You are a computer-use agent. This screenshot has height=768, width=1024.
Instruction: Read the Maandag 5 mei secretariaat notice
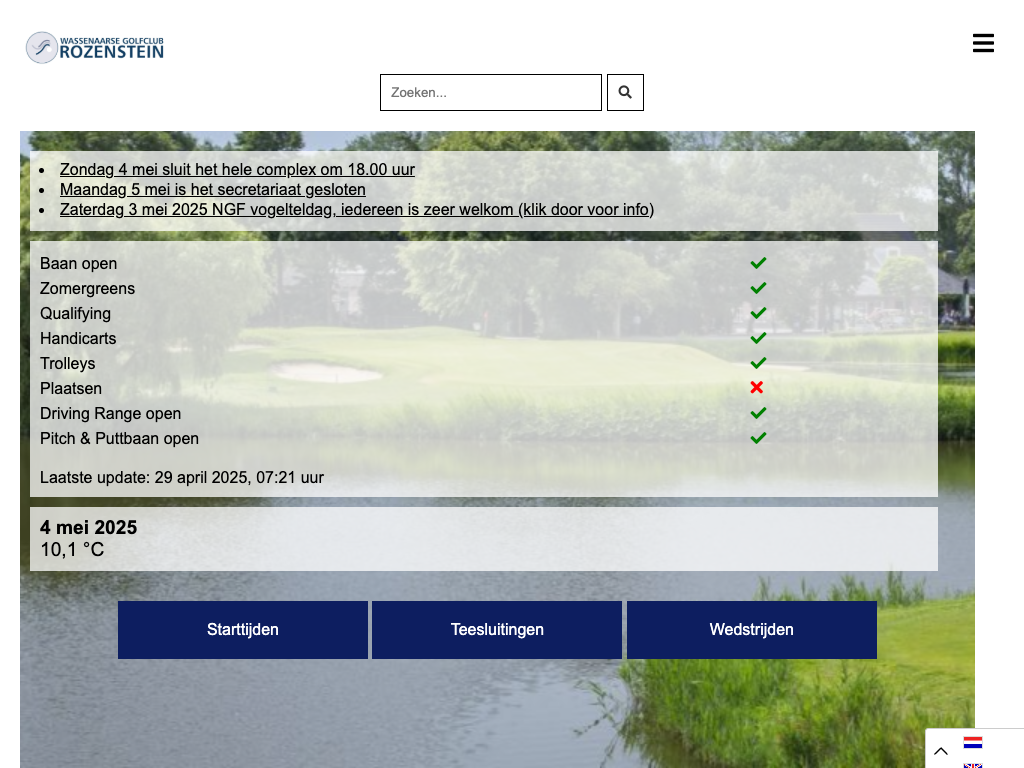[212, 190]
